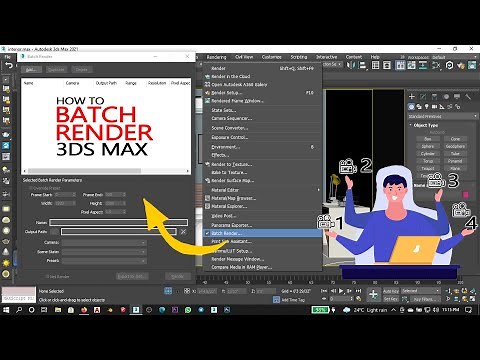Open the Camera dropdown in Batch Render
The width and height of the screenshot is (480, 360).
click(104, 243)
